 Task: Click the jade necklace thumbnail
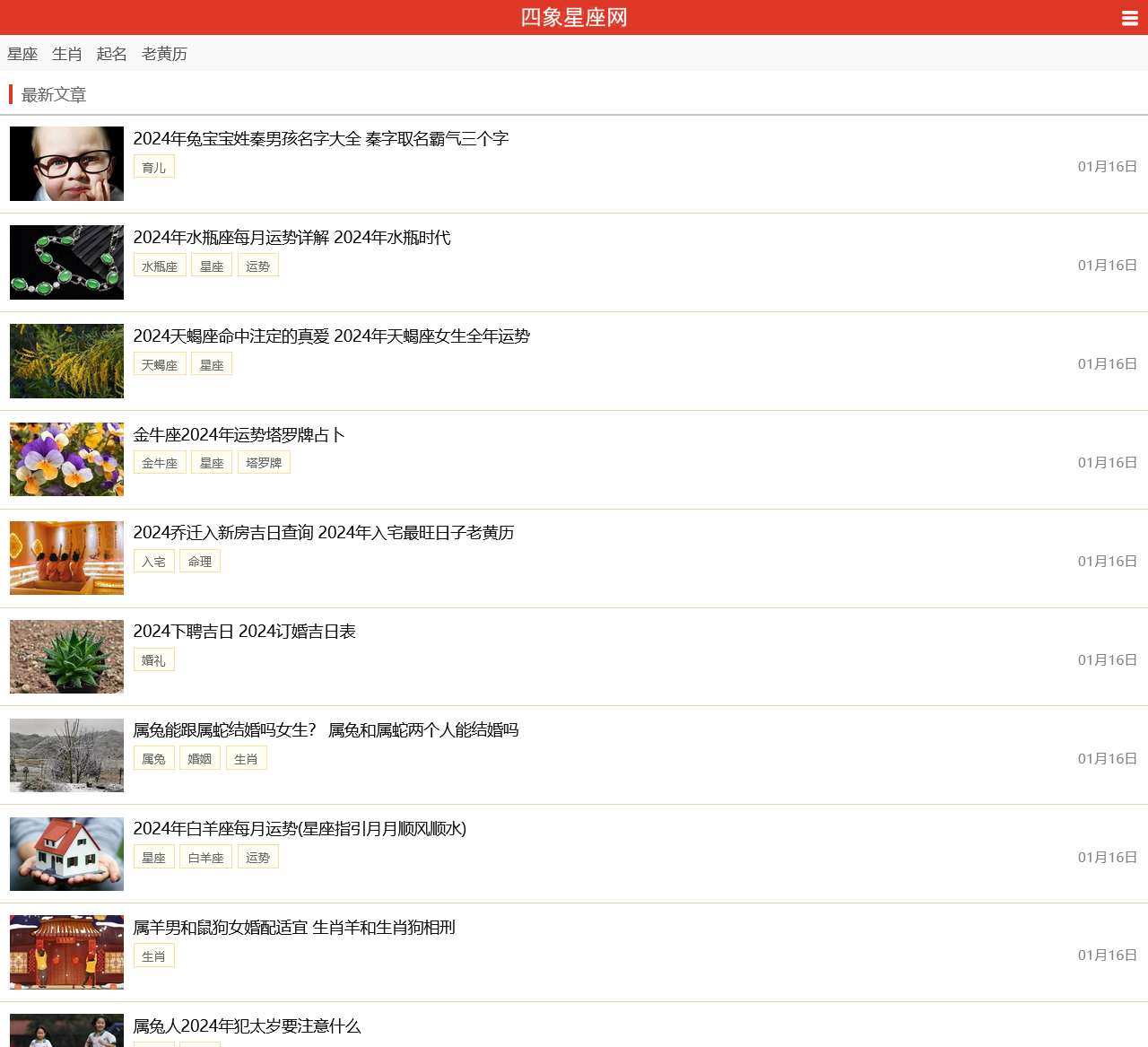click(66, 262)
